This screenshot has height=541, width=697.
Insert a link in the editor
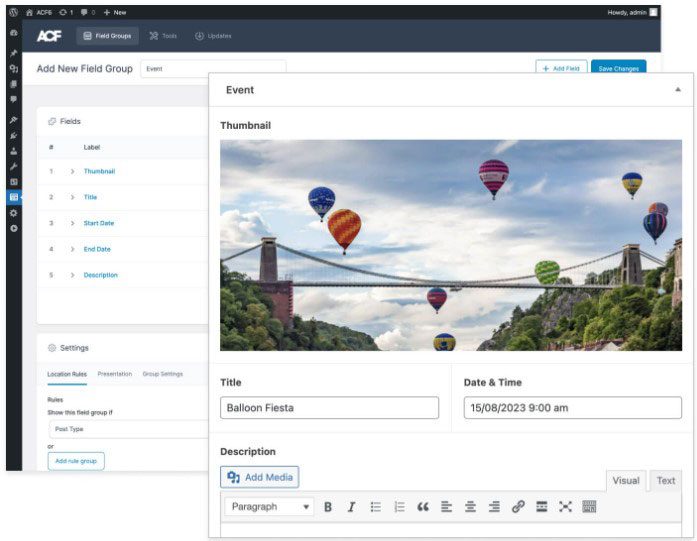pyautogui.click(x=518, y=507)
